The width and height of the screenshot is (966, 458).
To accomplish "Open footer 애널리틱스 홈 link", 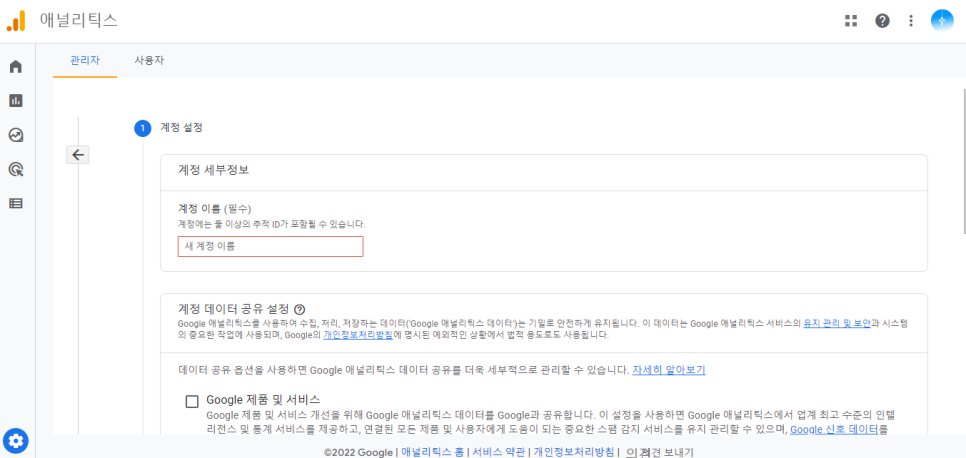I will tap(432, 452).
